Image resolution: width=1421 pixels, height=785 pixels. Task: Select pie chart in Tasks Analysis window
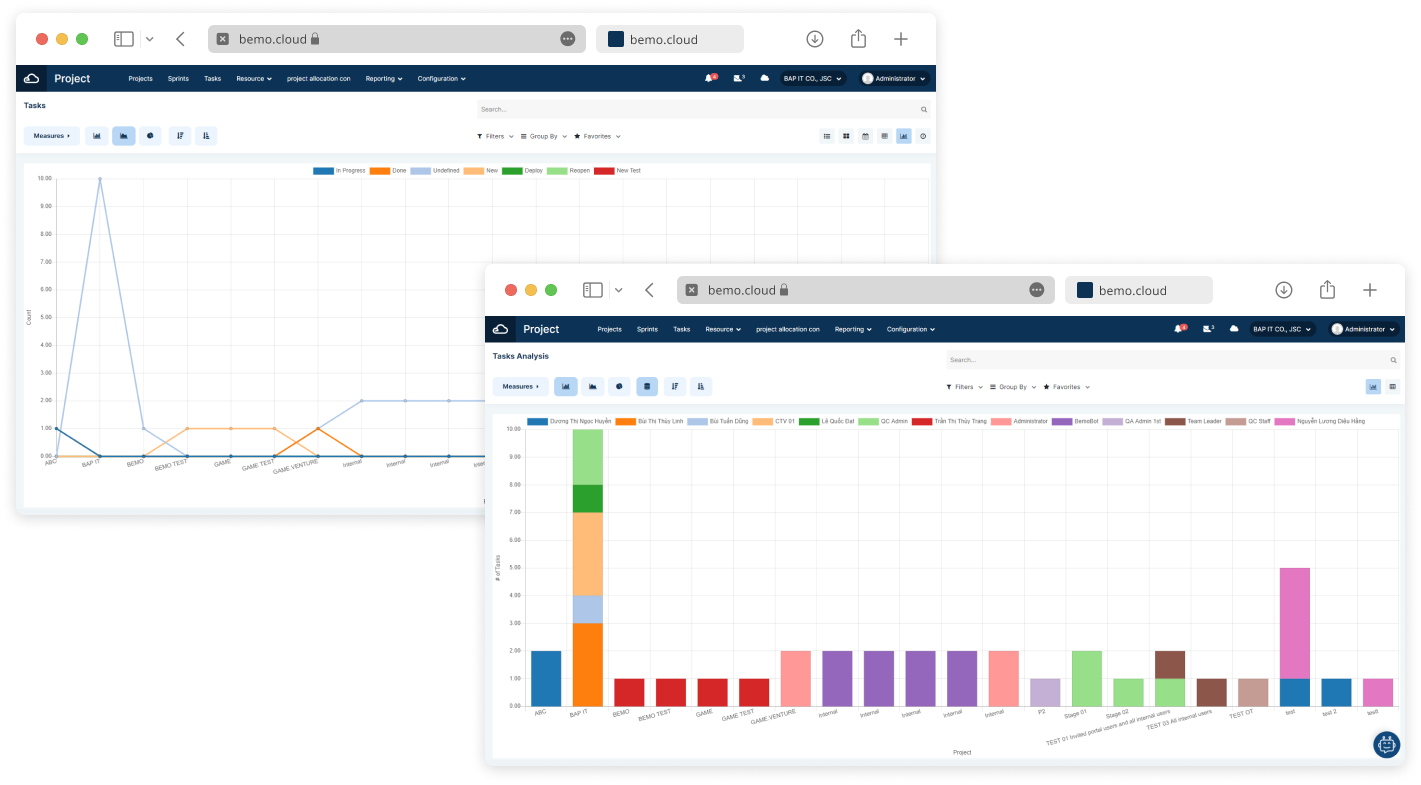click(619, 387)
